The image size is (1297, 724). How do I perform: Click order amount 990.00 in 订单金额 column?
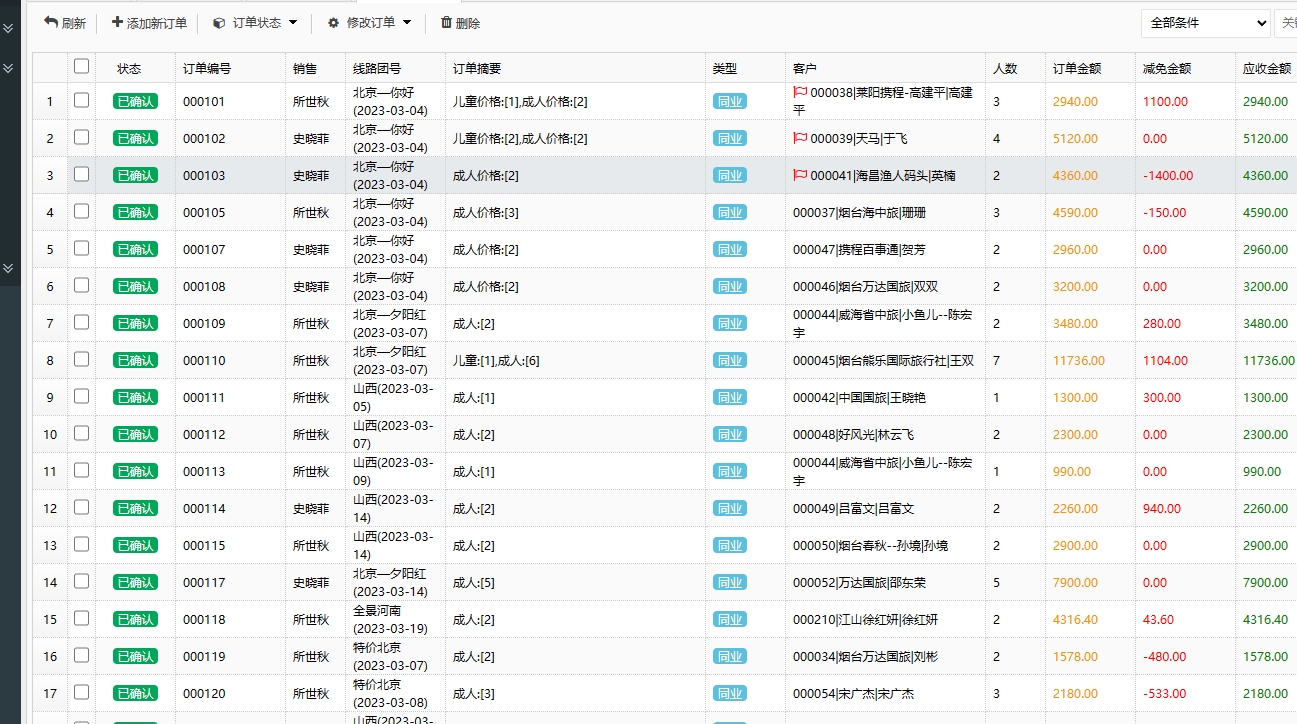tap(1072, 471)
